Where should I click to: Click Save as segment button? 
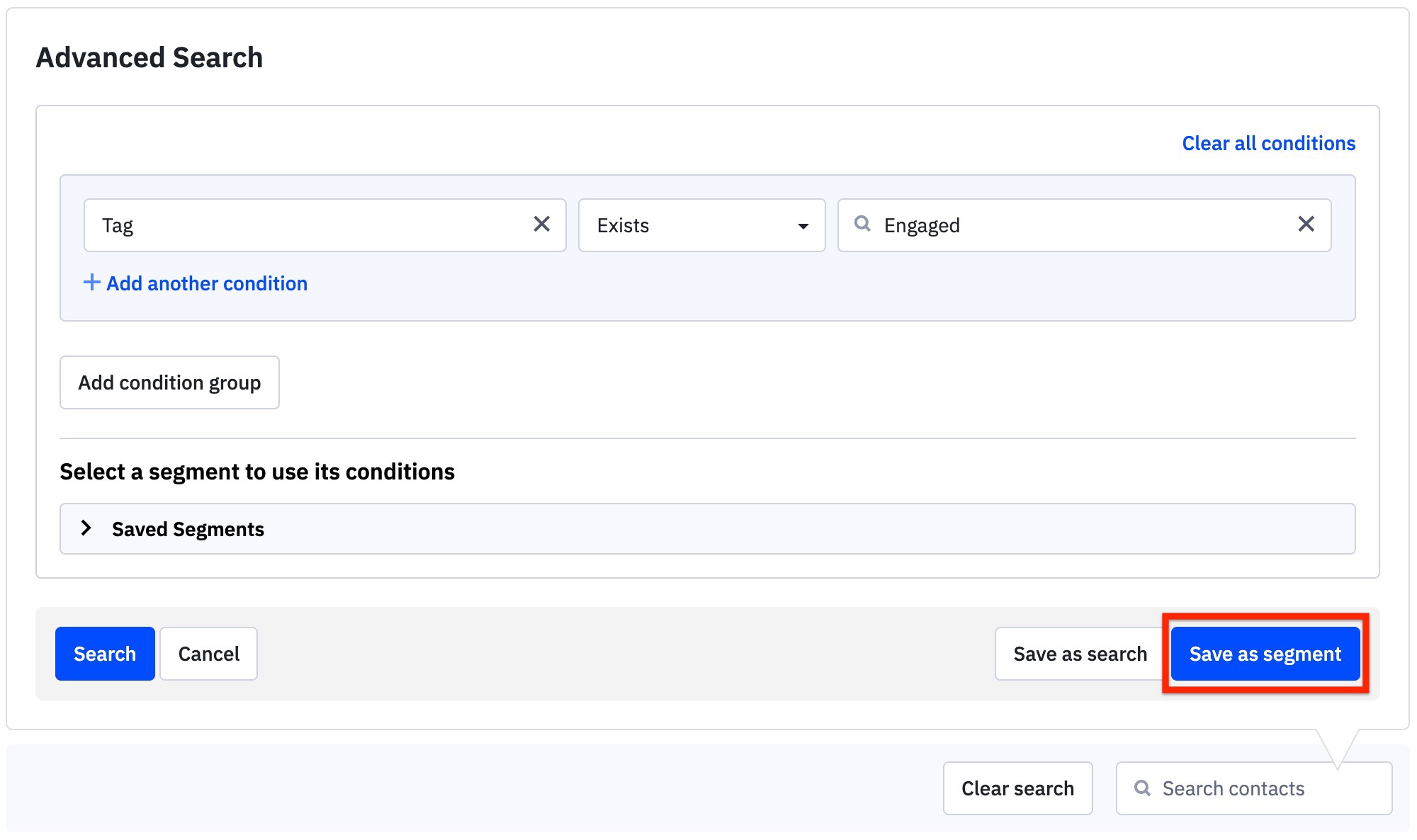tap(1265, 654)
